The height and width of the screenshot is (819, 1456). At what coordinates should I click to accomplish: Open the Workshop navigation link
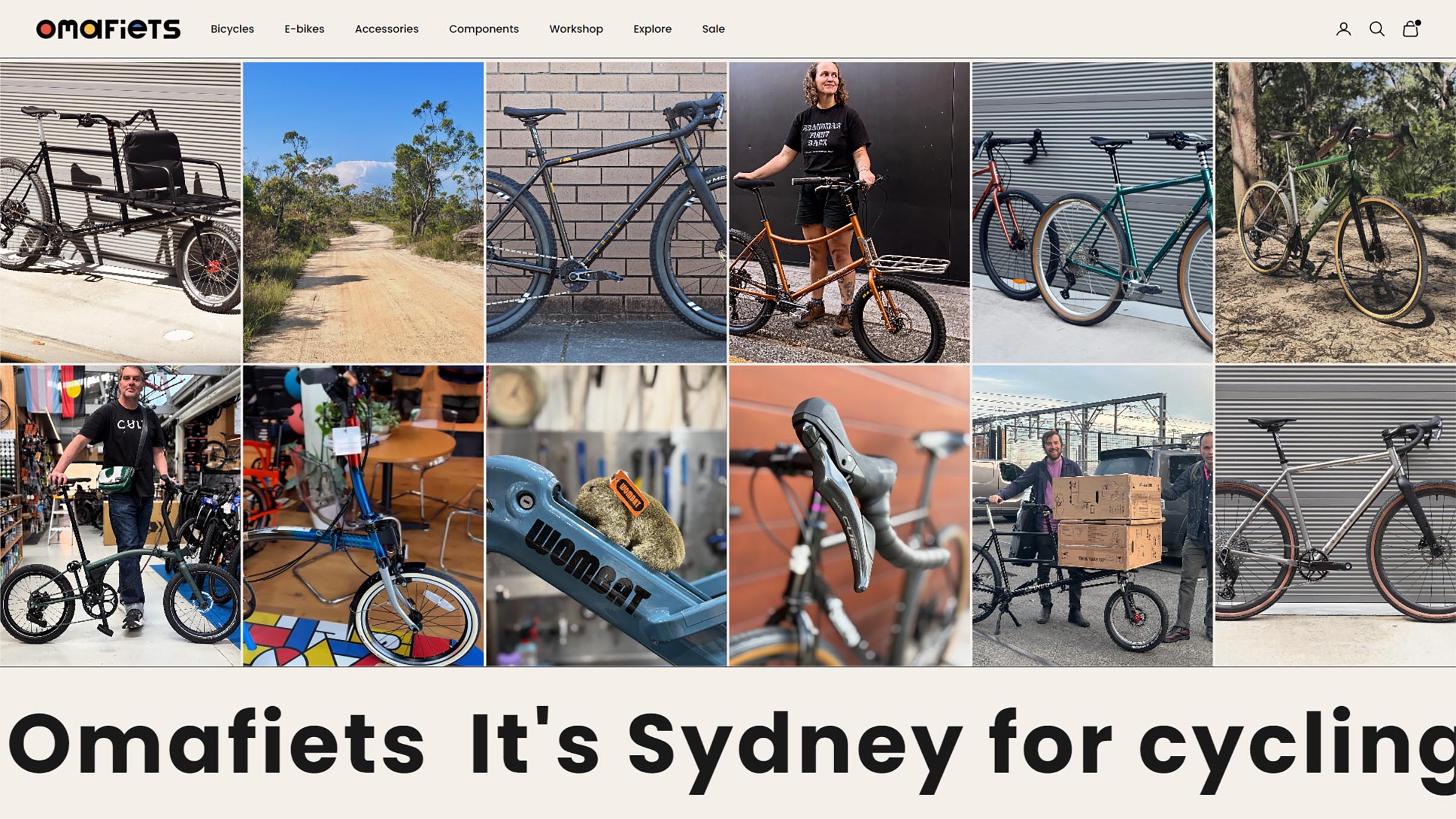point(576,29)
